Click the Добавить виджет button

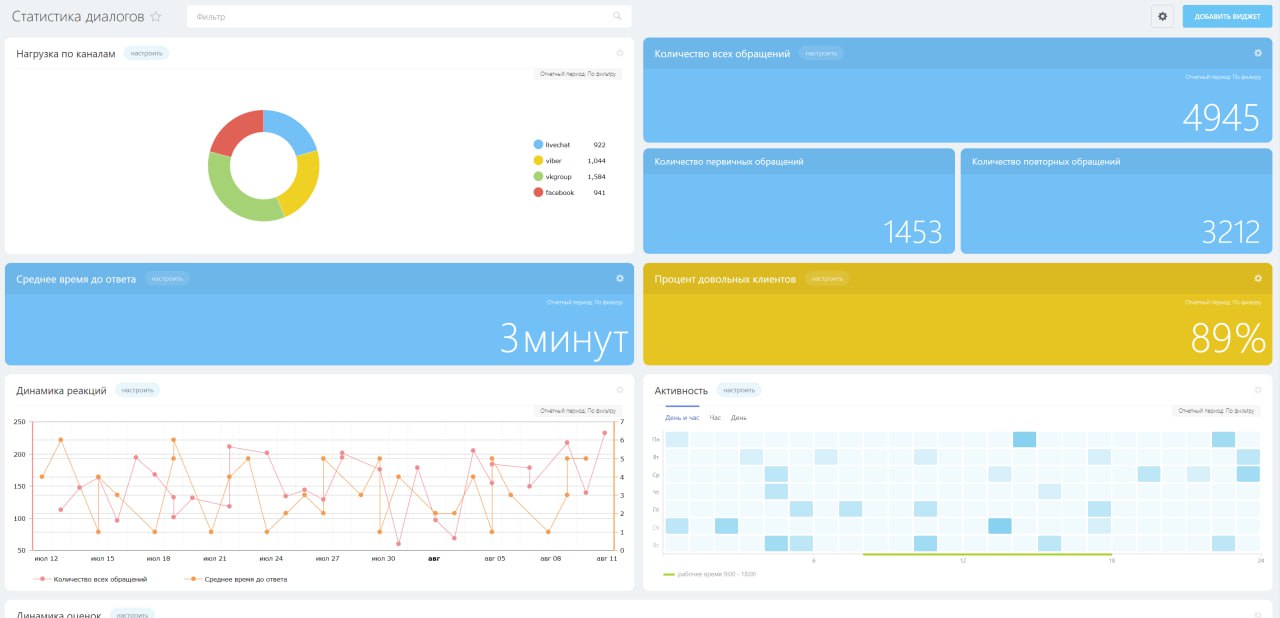[x=1227, y=16]
